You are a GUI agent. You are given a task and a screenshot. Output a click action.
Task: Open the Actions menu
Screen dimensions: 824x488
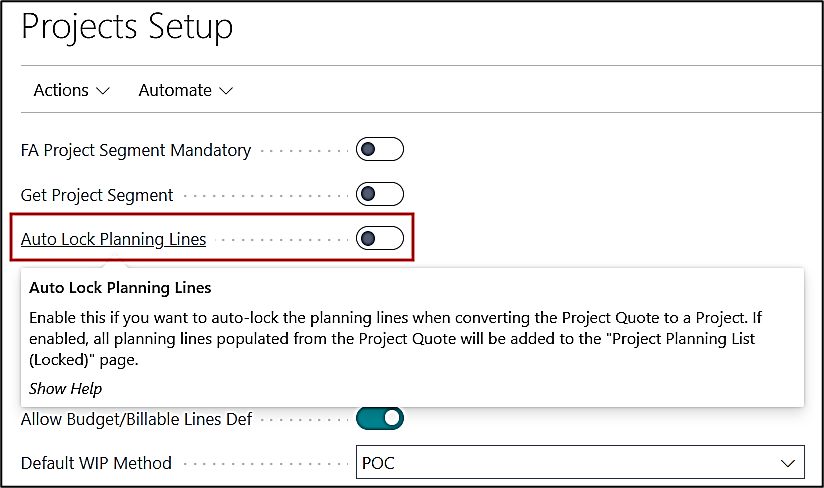[71, 90]
